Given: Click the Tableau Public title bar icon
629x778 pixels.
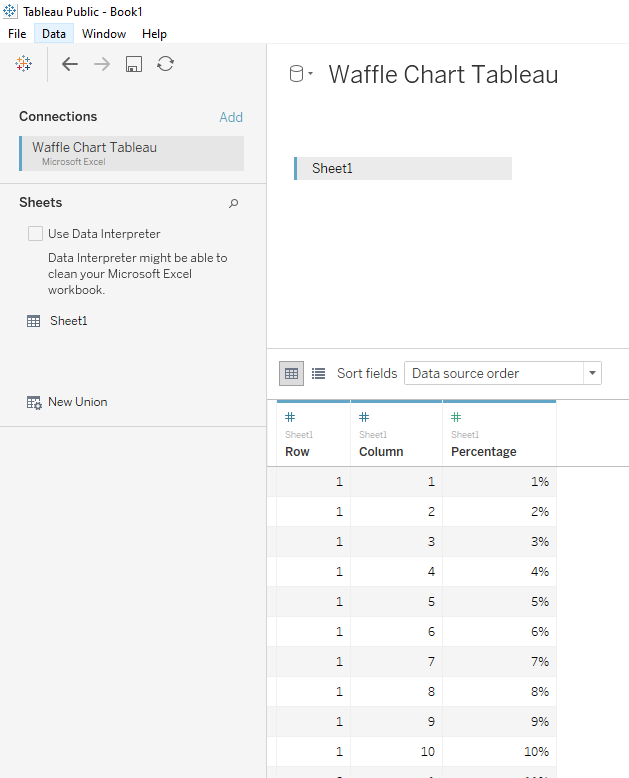Looking at the screenshot, I should click(10, 11).
